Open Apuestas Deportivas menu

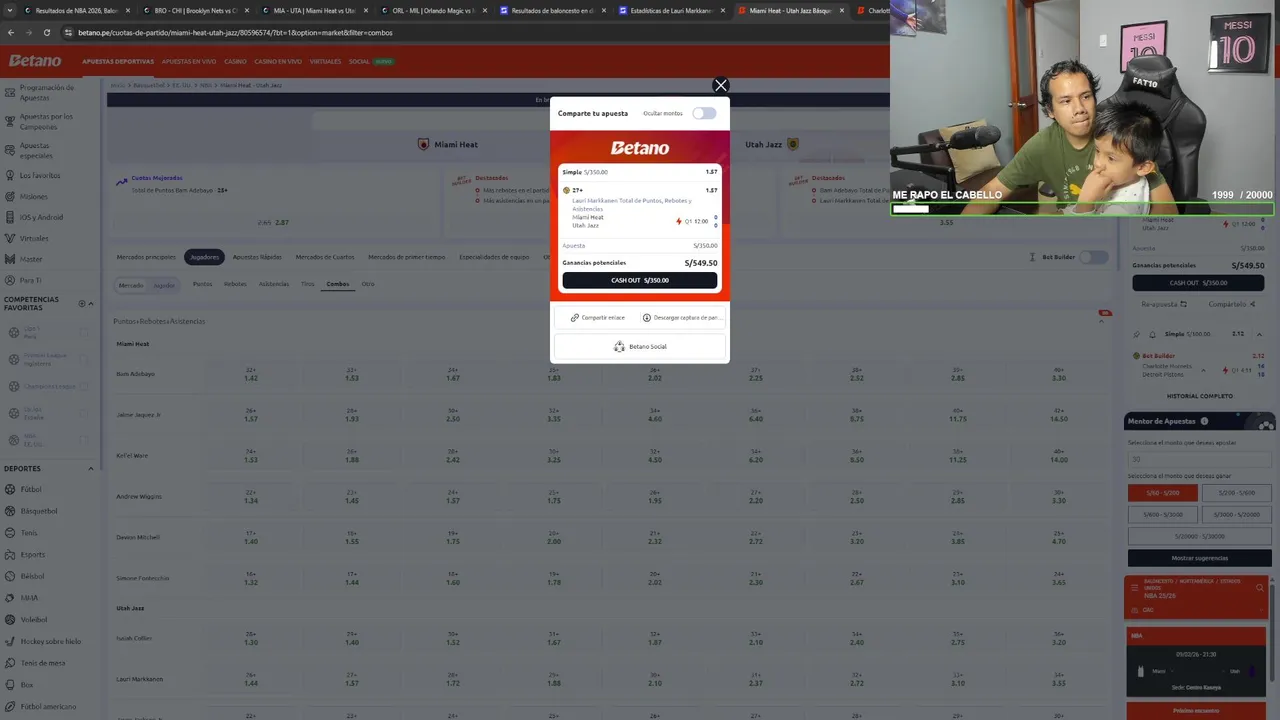coord(118,61)
